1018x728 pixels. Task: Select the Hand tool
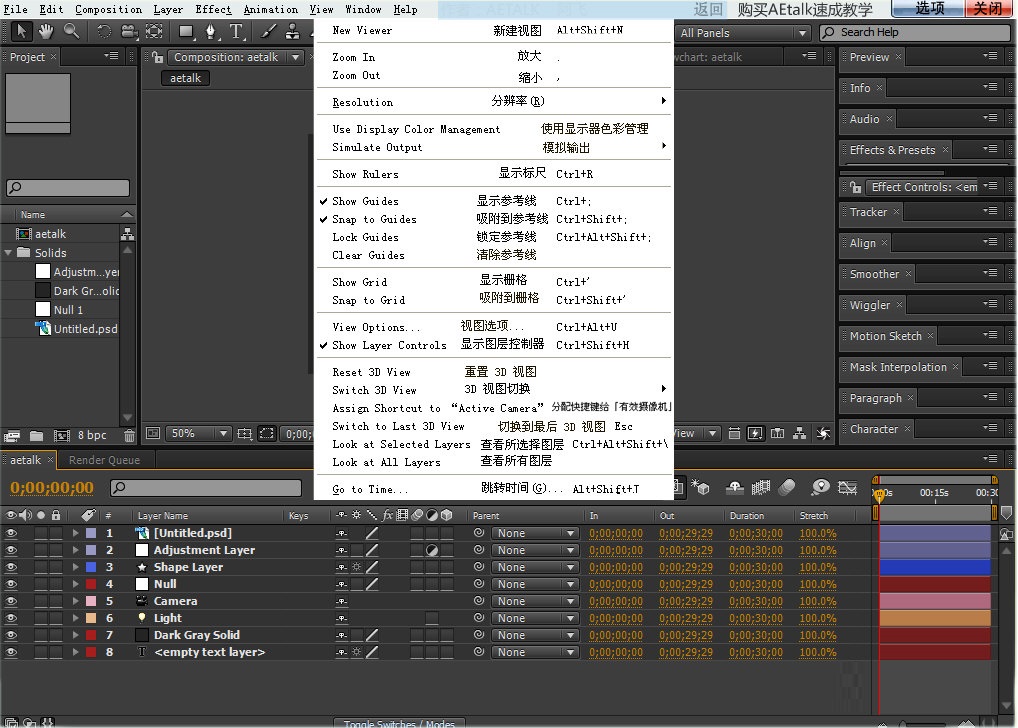tap(46, 32)
